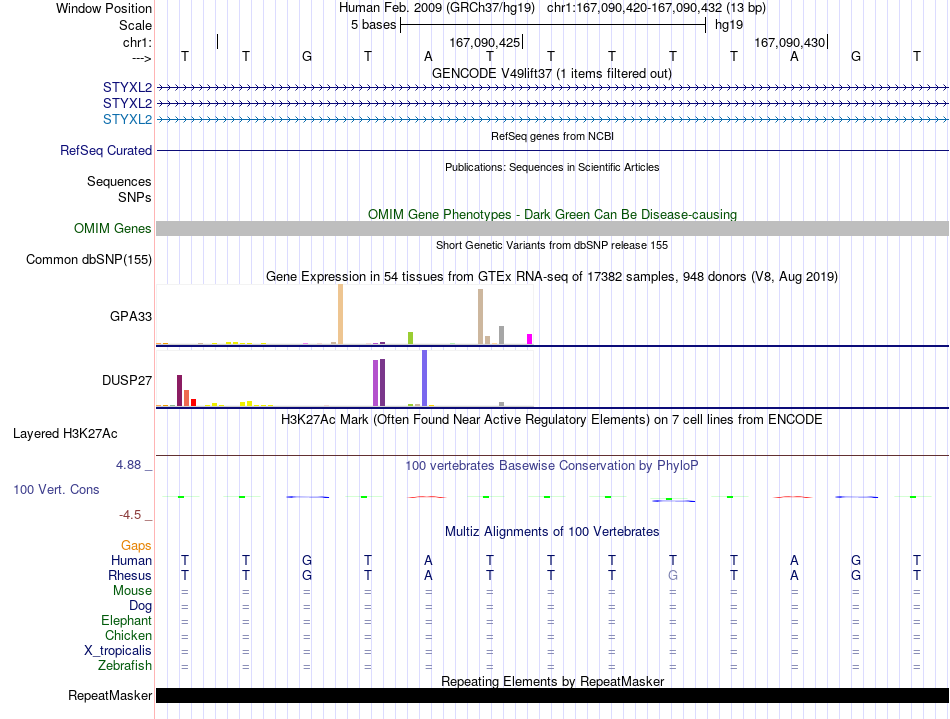
Task: Click the tallest tan bar in the GPA33 chart
Action: pos(340,314)
